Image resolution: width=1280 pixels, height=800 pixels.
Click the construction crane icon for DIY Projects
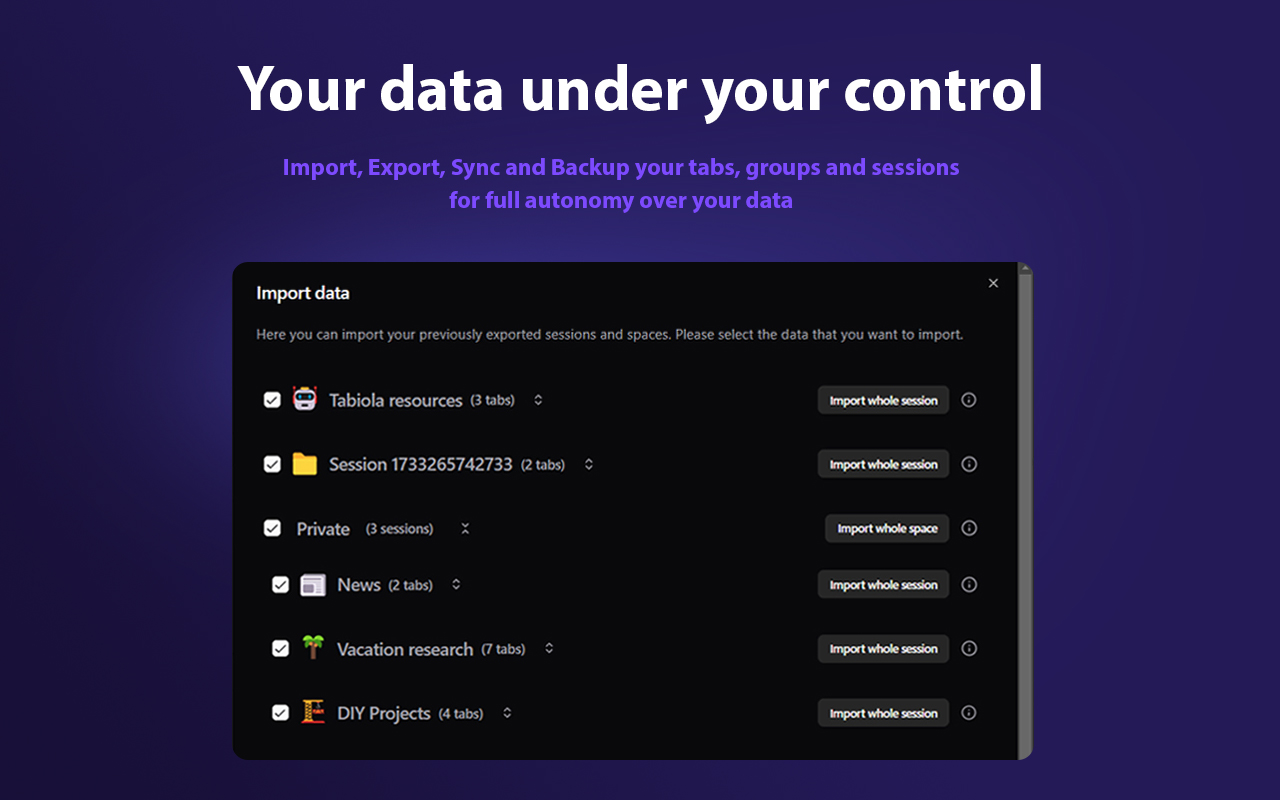click(313, 712)
